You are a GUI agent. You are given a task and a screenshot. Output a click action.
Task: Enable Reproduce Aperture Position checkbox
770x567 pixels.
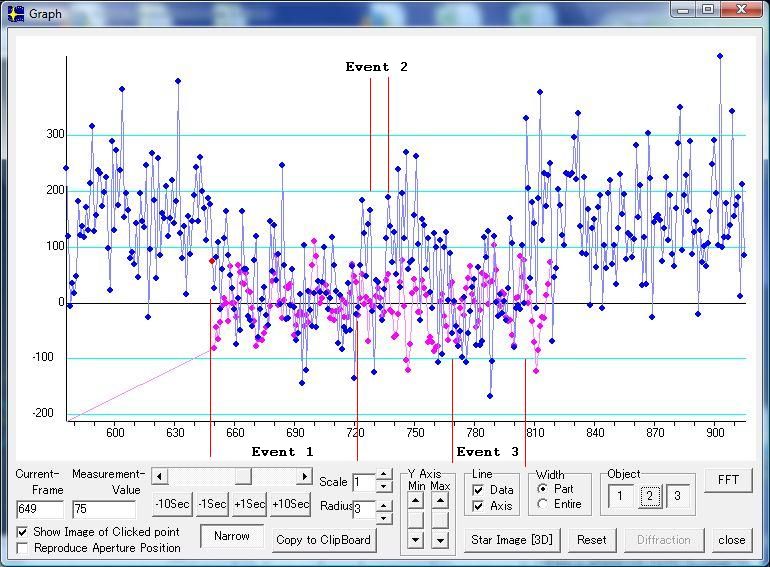(x=22, y=547)
